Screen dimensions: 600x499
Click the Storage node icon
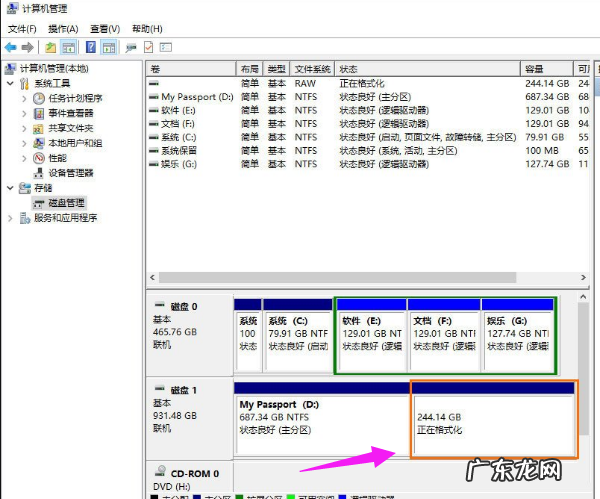[x=25, y=188]
